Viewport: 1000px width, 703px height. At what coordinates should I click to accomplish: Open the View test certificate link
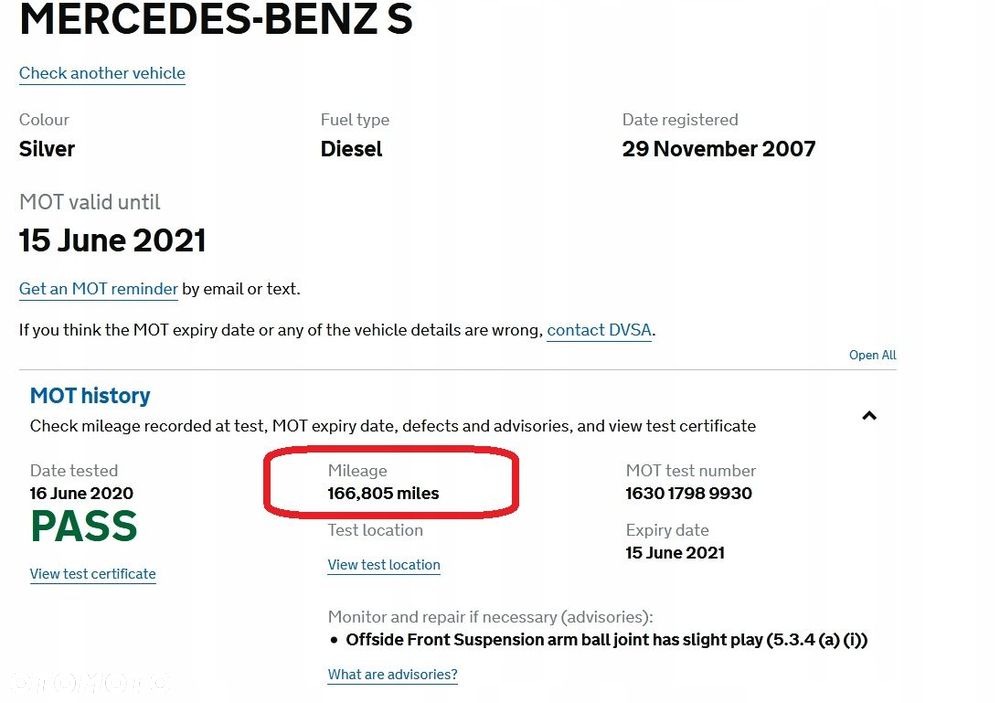click(93, 574)
